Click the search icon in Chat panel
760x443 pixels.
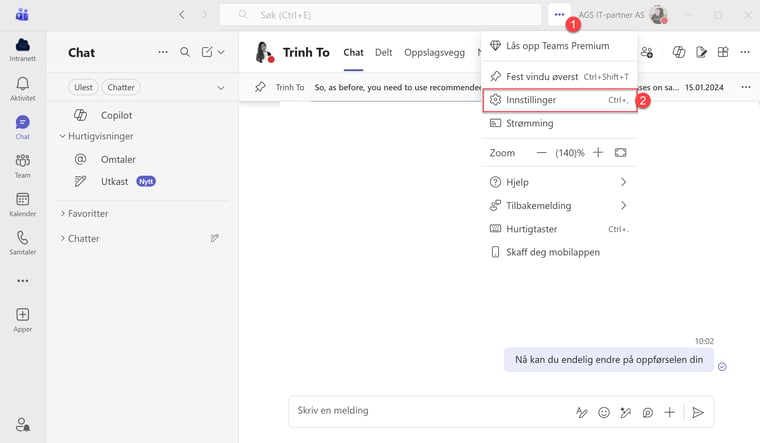(x=185, y=52)
